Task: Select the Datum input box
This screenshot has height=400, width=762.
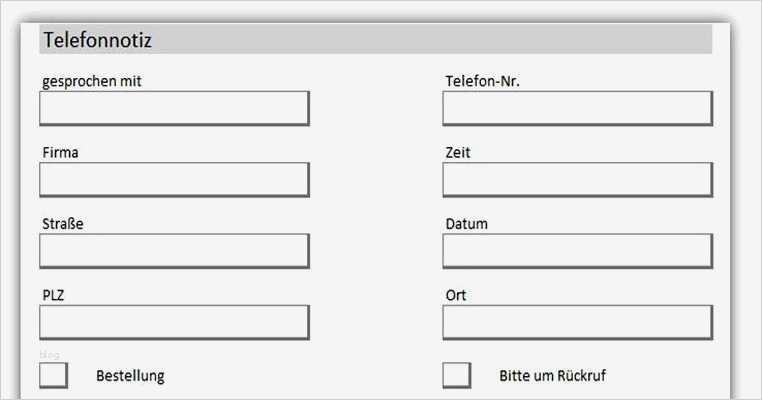Action: (x=577, y=251)
